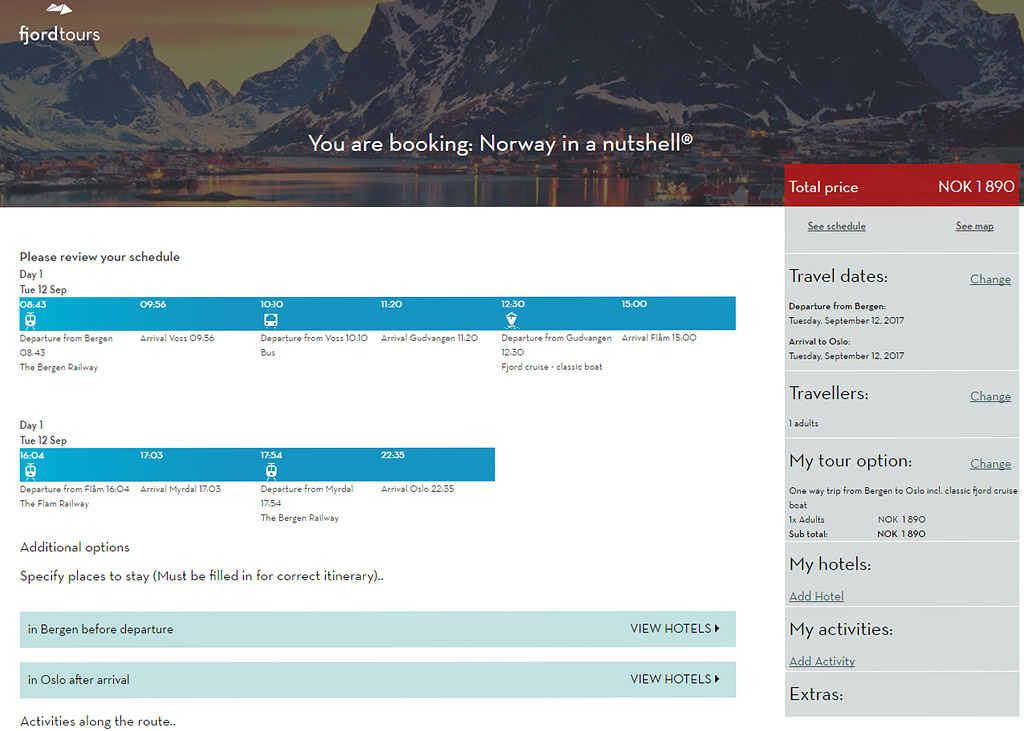Click the Sub total NOK 1 890 line
The height and width of the screenshot is (731, 1024).
tap(857, 534)
